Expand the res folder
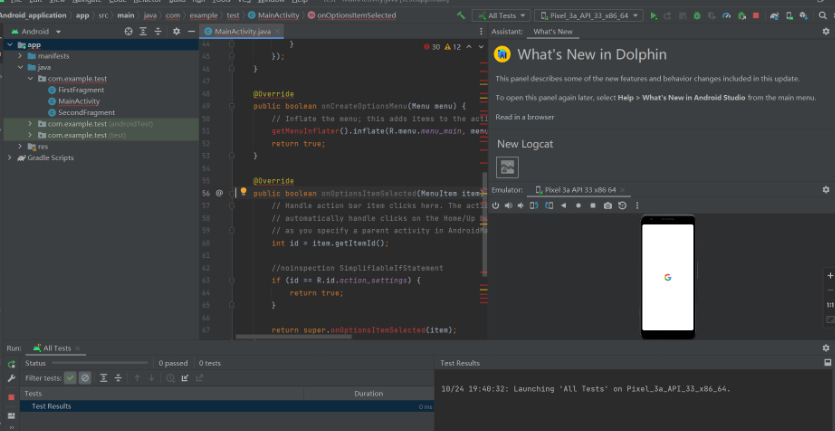This screenshot has width=835, height=431. tap(20, 147)
